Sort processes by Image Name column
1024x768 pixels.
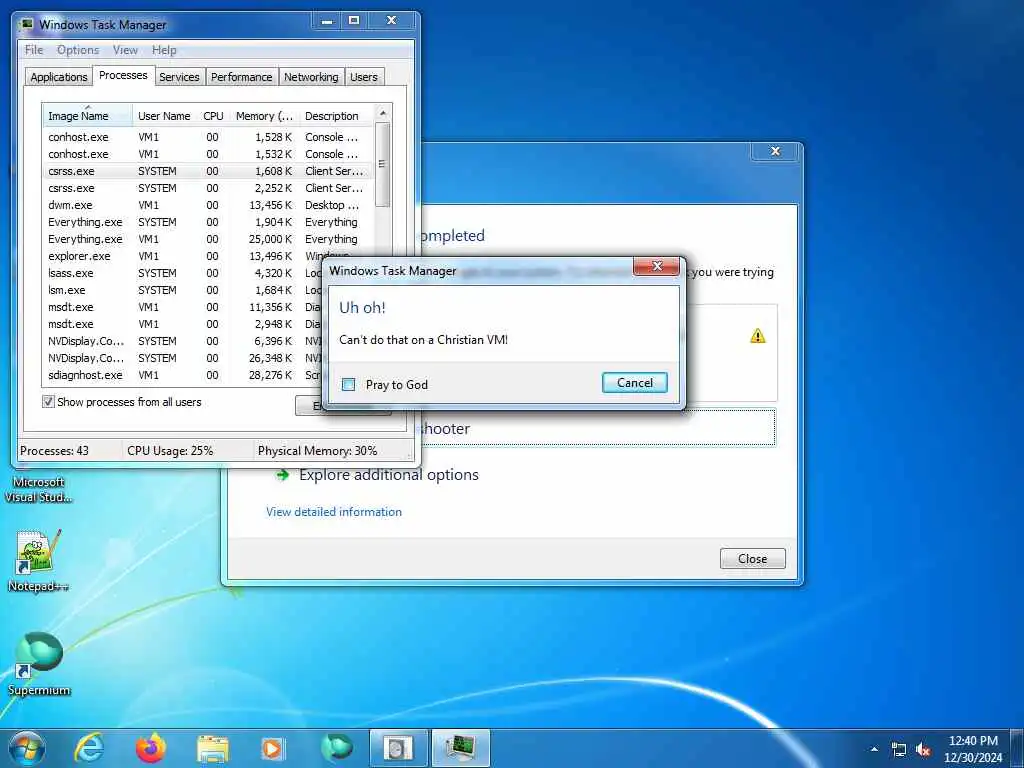pos(88,116)
